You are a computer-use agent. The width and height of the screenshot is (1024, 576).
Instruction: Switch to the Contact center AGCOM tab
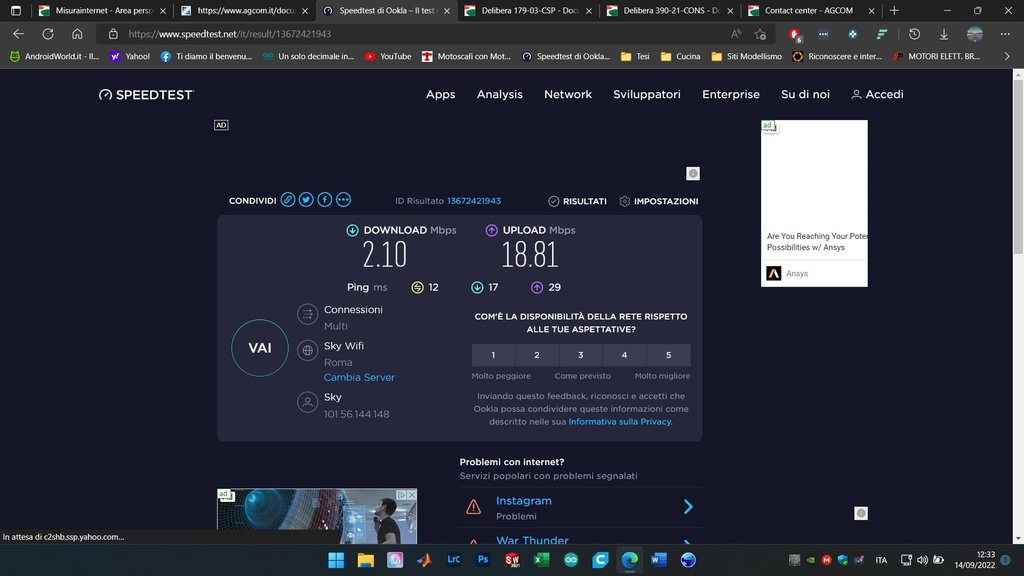812,10
